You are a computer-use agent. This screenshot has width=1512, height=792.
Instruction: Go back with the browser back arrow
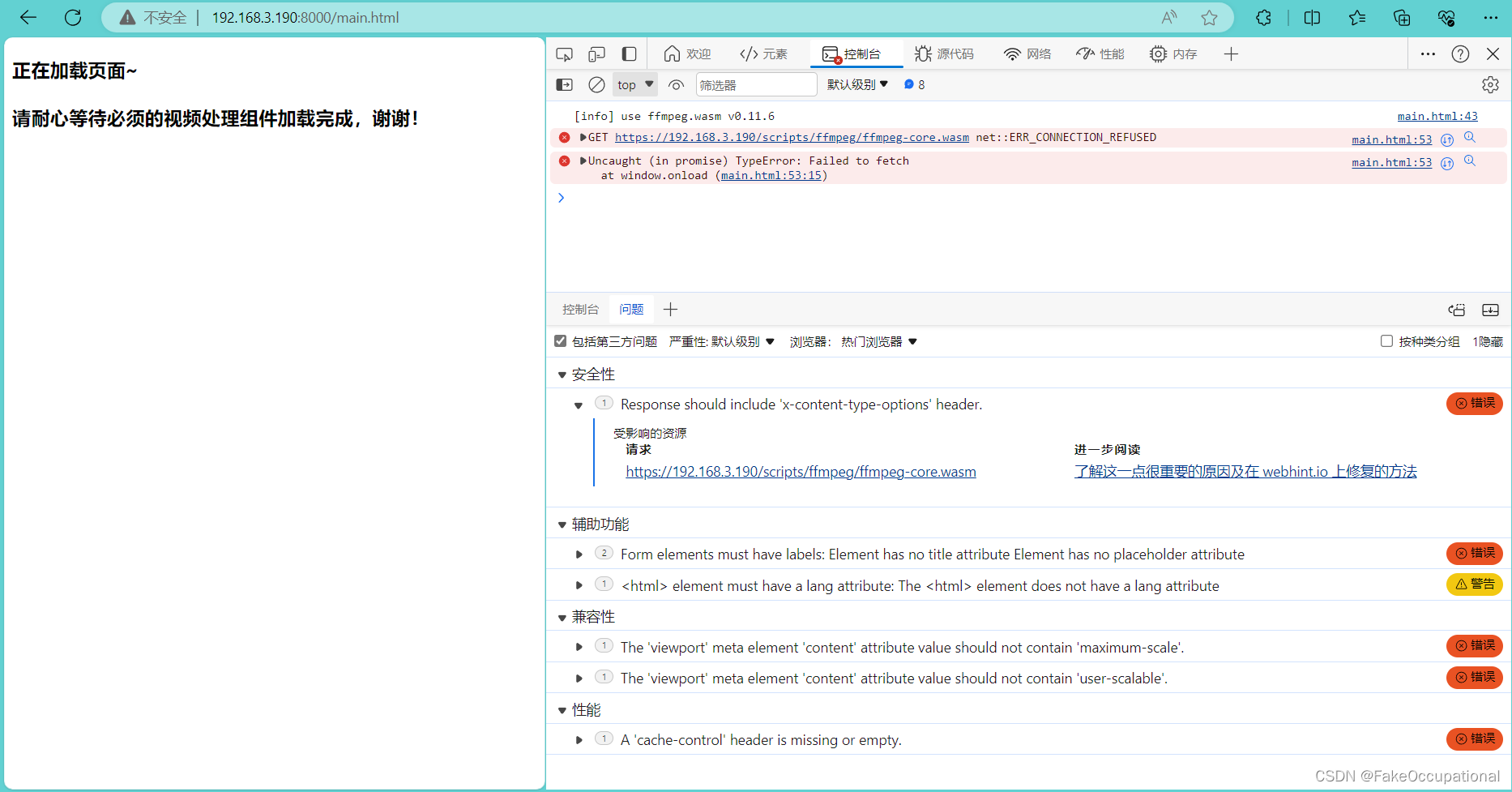[28, 17]
